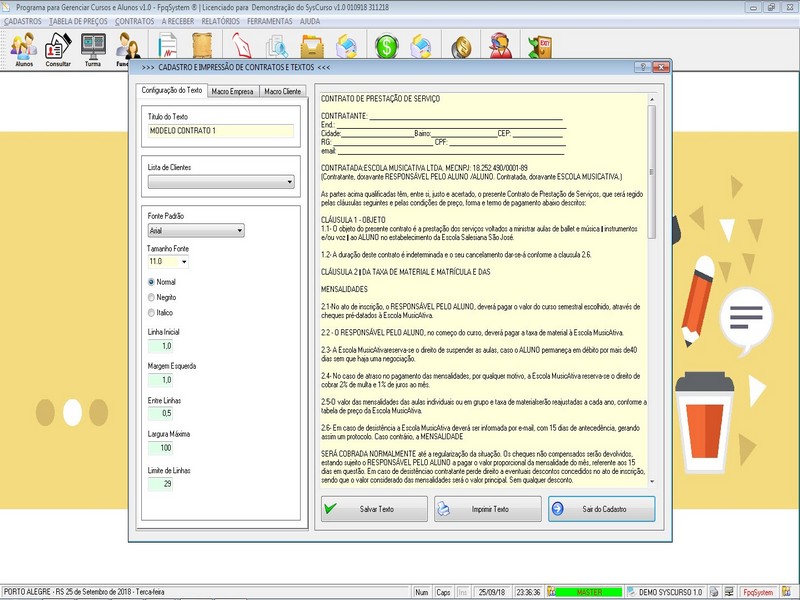800x600 pixels.
Task: Click the Imprimir Texto button
Action: pyautogui.click(x=487, y=509)
